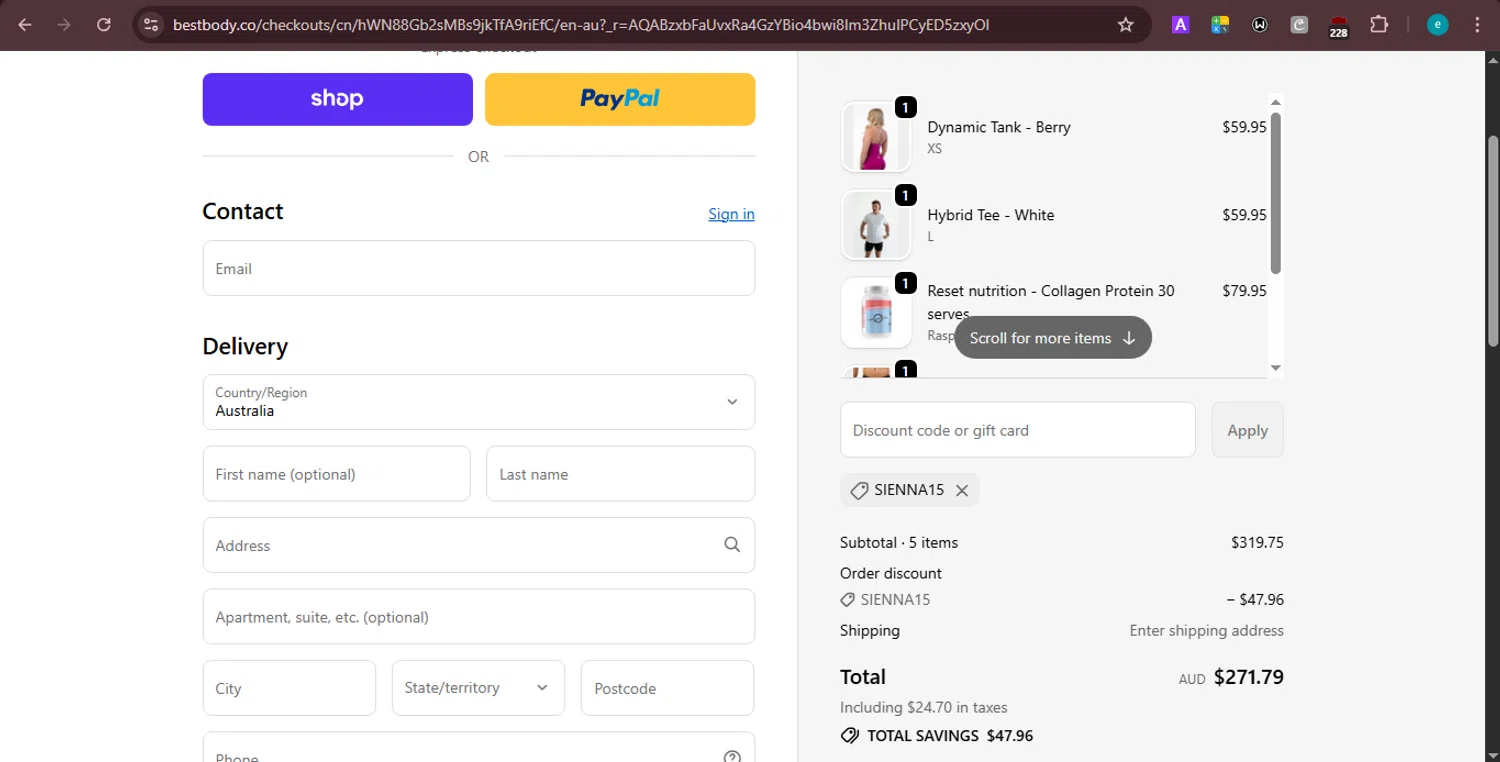1500x762 pixels.
Task: Click the − $47.96 discount amount
Action: tap(1255, 600)
